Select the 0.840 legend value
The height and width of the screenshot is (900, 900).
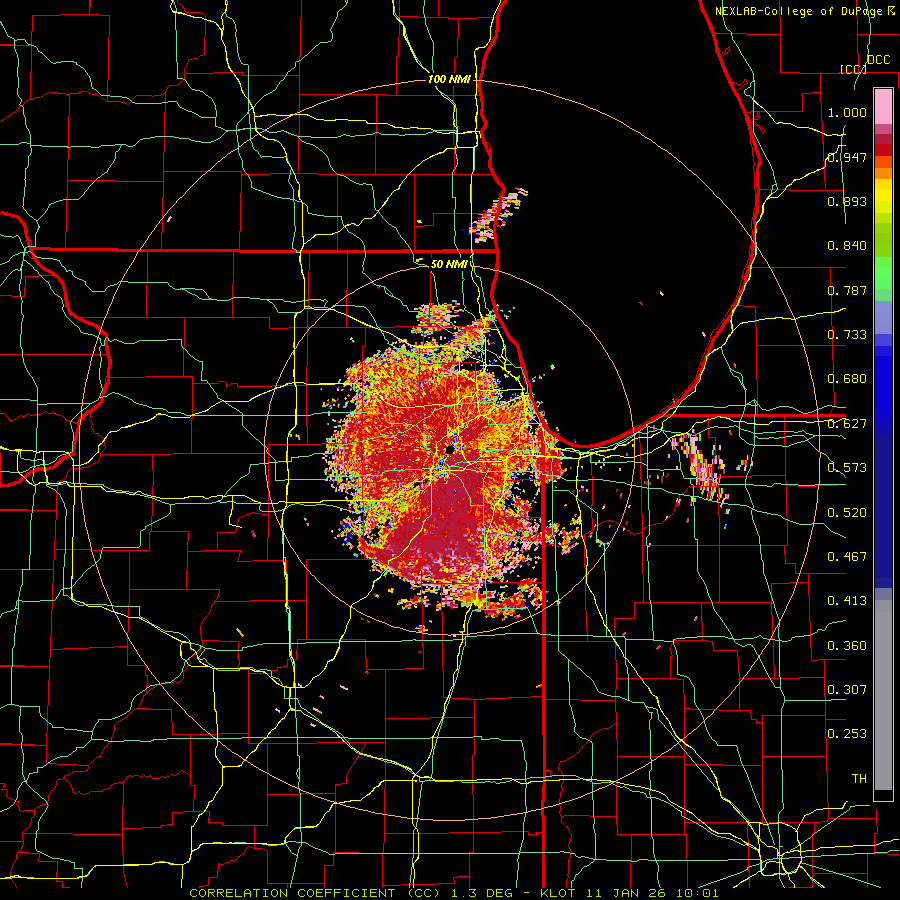point(847,246)
